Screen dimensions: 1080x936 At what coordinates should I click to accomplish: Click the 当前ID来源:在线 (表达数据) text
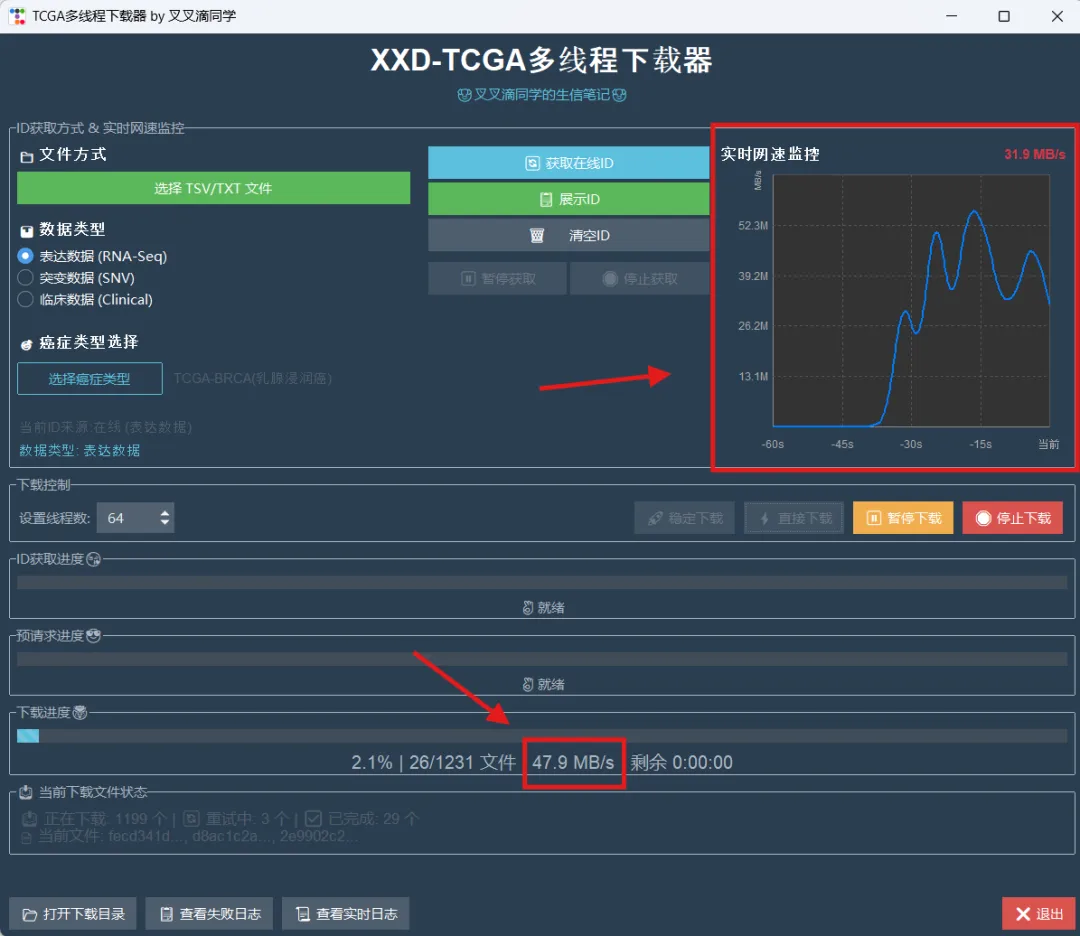(x=105, y=427)
